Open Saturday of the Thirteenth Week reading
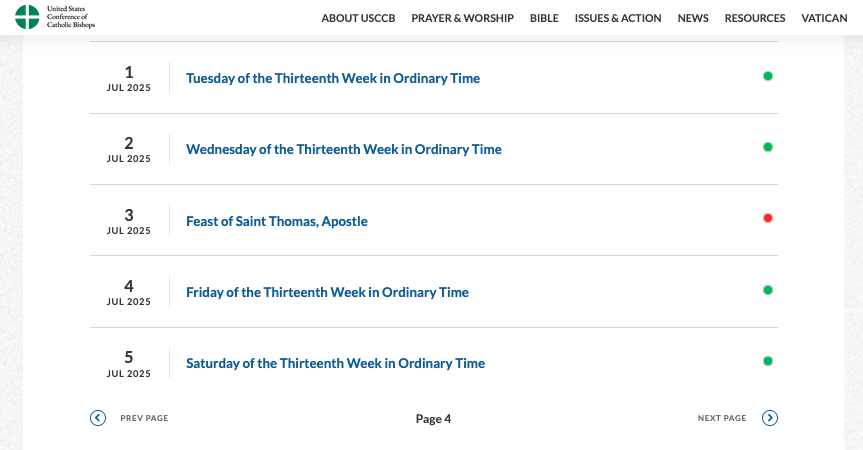Image resolution: width=863 pixels, height=450 pixels. 335,363
